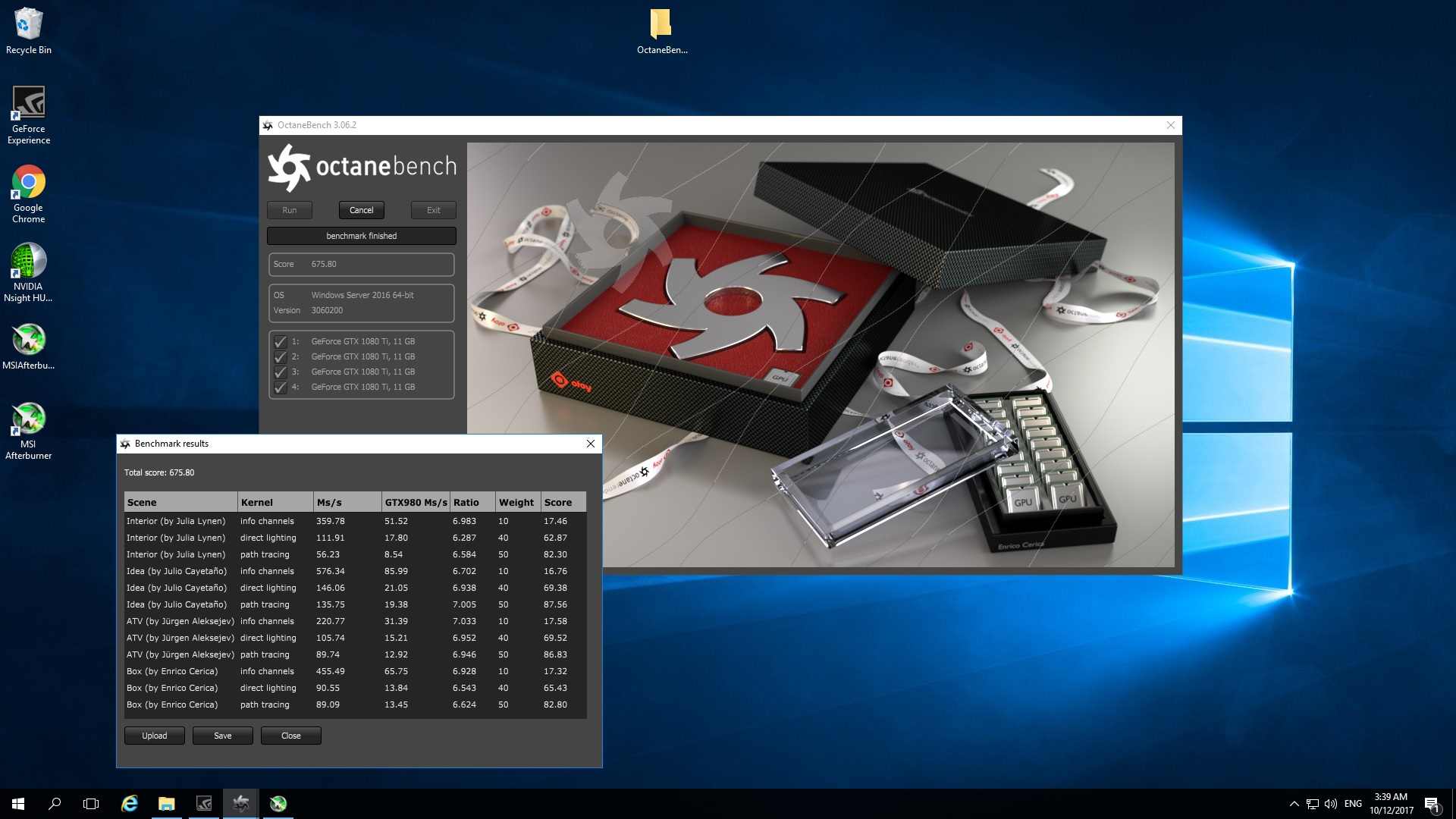Save the benchmark results
This screenshot has width=1456, height=819.
click(222, 736)
